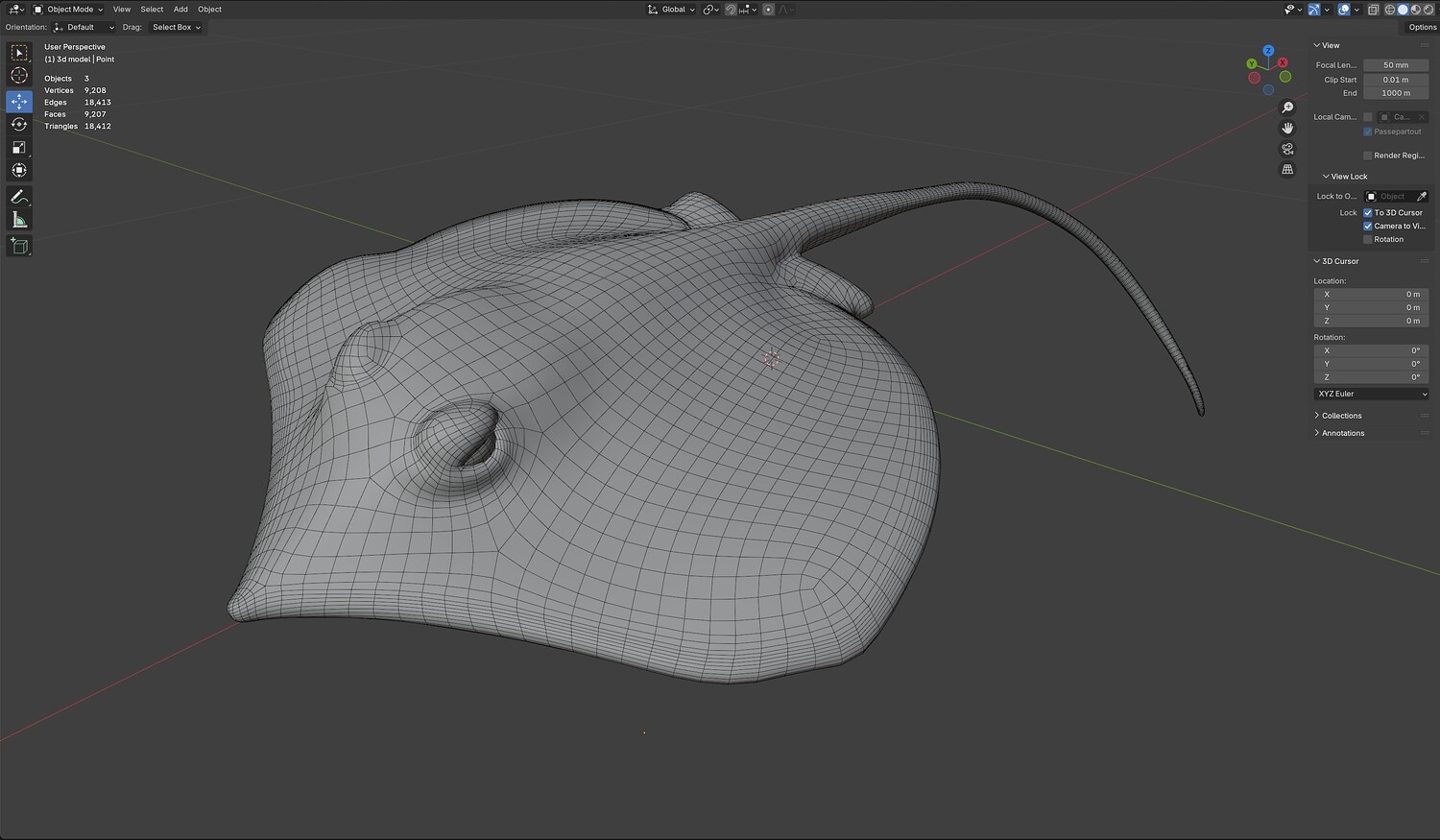
Task: Open the Select menu
Action: point(152,10)
